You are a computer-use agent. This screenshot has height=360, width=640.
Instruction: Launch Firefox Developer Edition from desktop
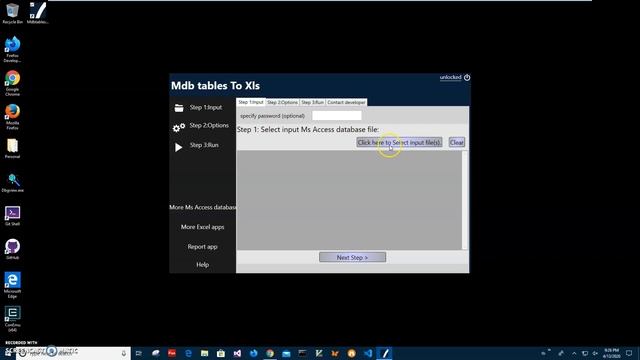pyautogui.click(x=12, y=49)
